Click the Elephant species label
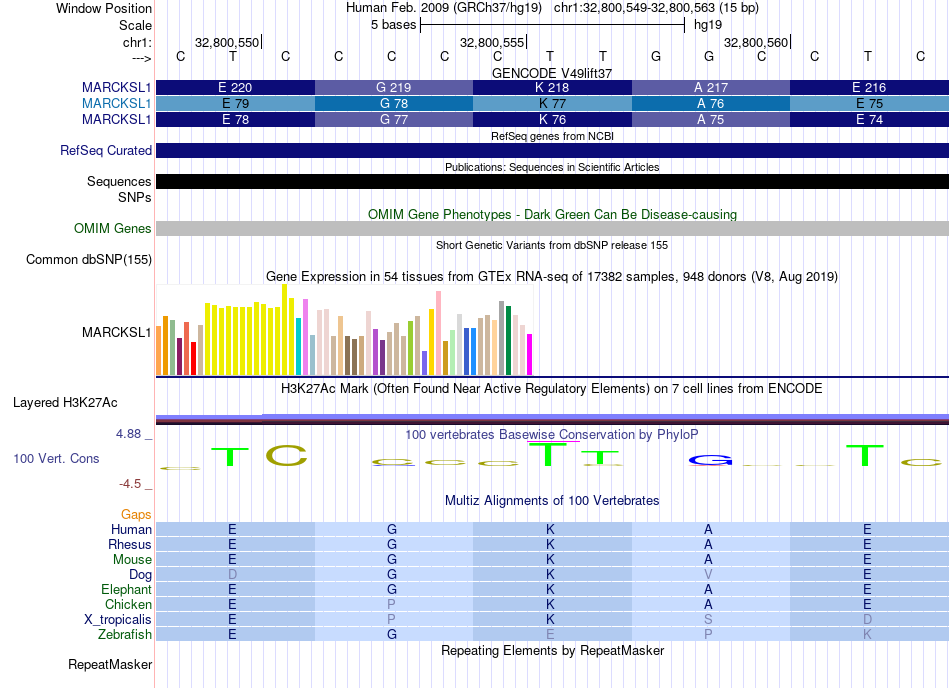Screen dimensions: 950x688 coord(126,589)
